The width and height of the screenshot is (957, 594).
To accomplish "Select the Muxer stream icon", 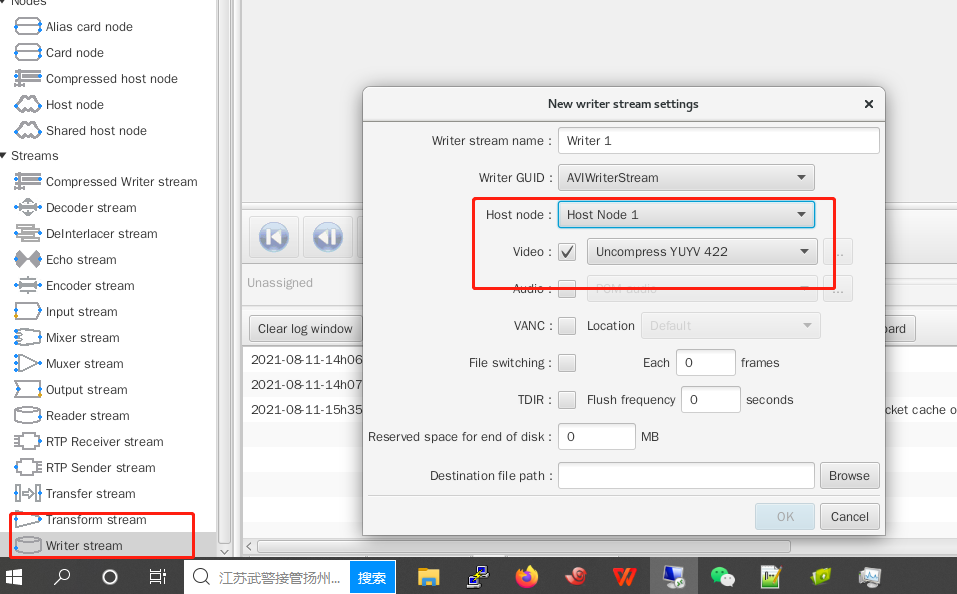I will click(27, 363).
